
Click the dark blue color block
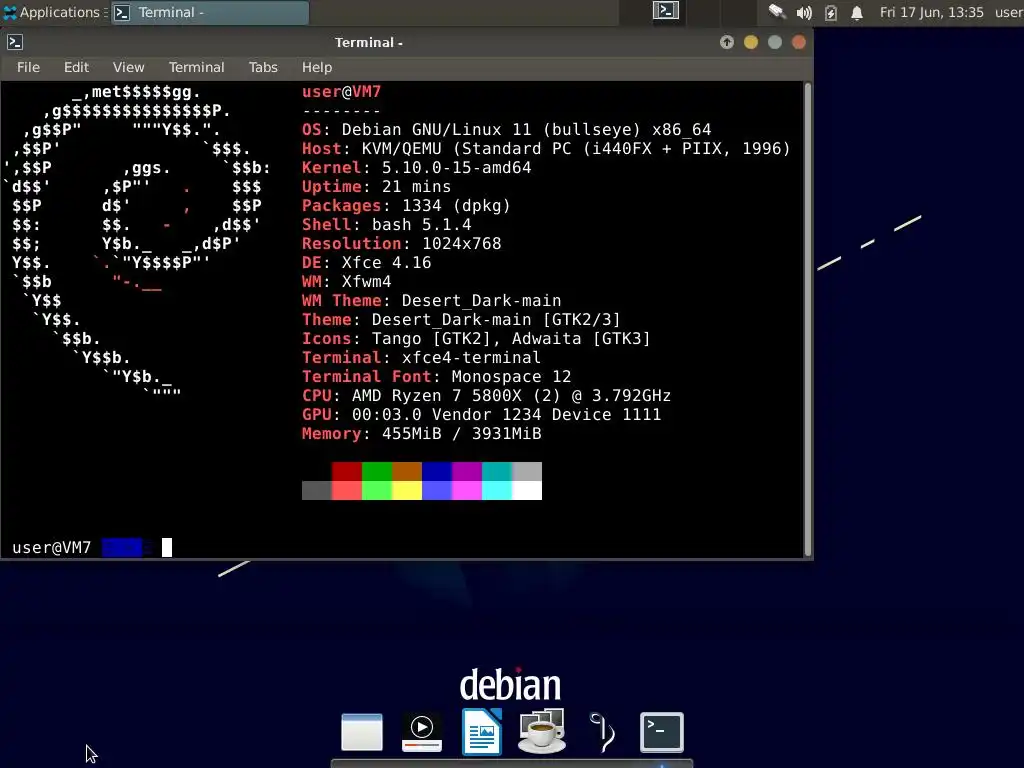[x=437, y=471]
